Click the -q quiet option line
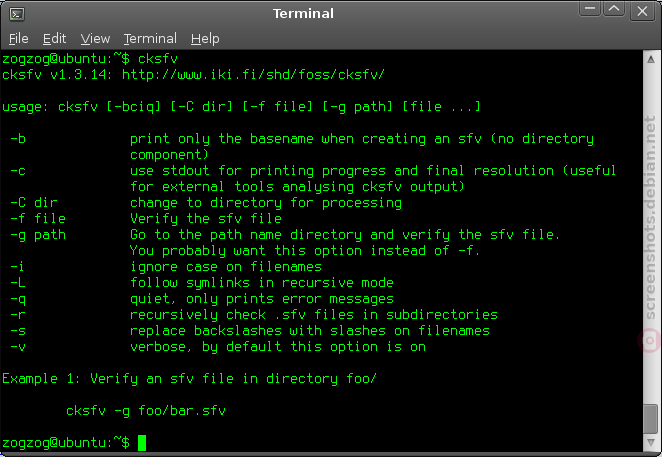Image resolution: width=662 pixels, height=457 pixels. pyautogui.click(x=202, y=299)
